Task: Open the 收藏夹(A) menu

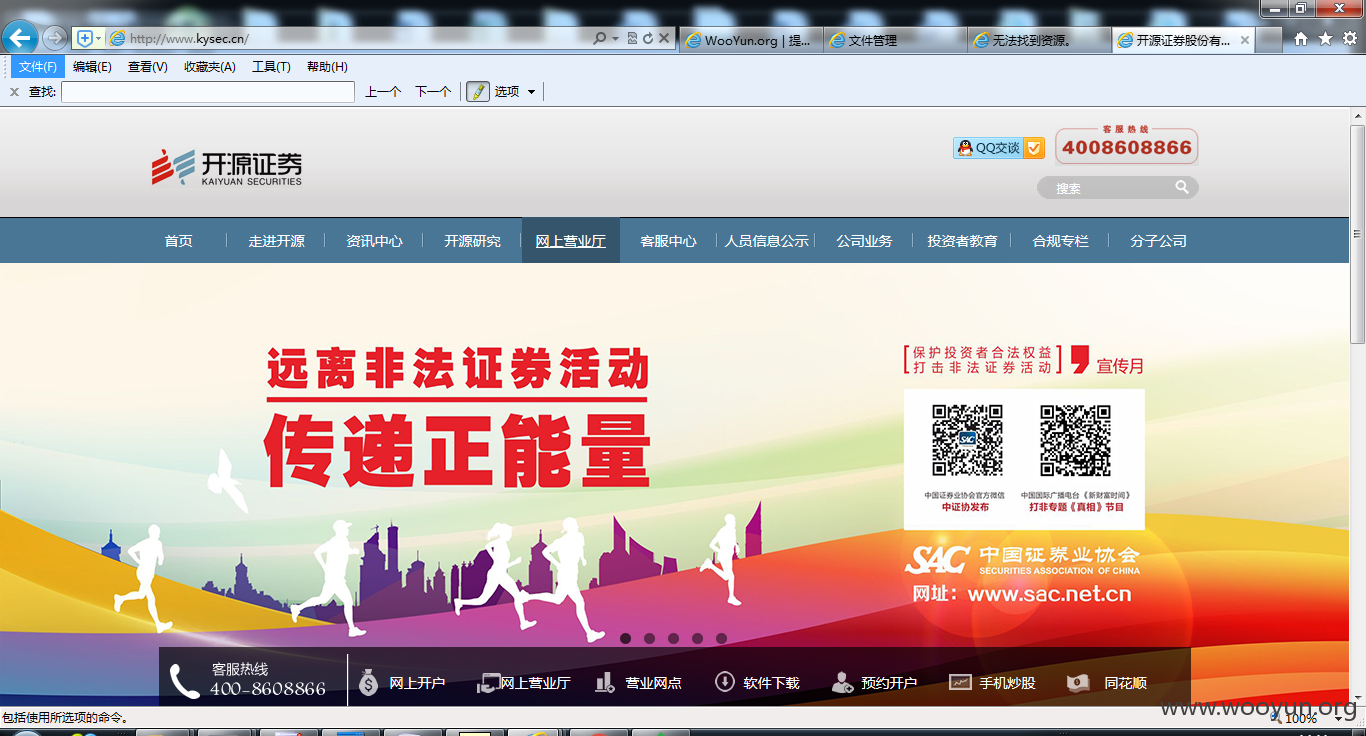Action: 209,66
